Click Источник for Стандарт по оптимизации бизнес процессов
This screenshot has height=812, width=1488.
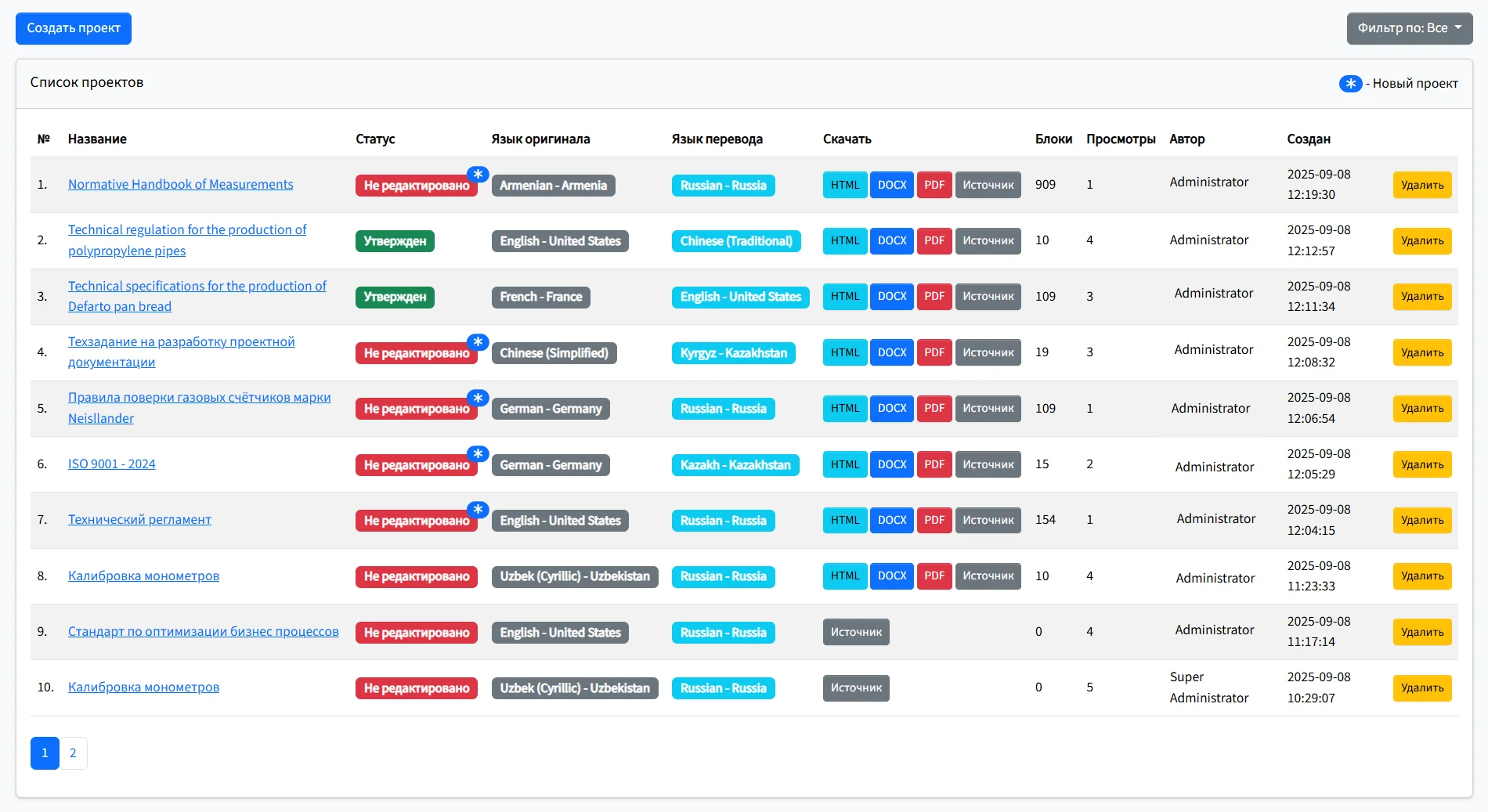855,633
